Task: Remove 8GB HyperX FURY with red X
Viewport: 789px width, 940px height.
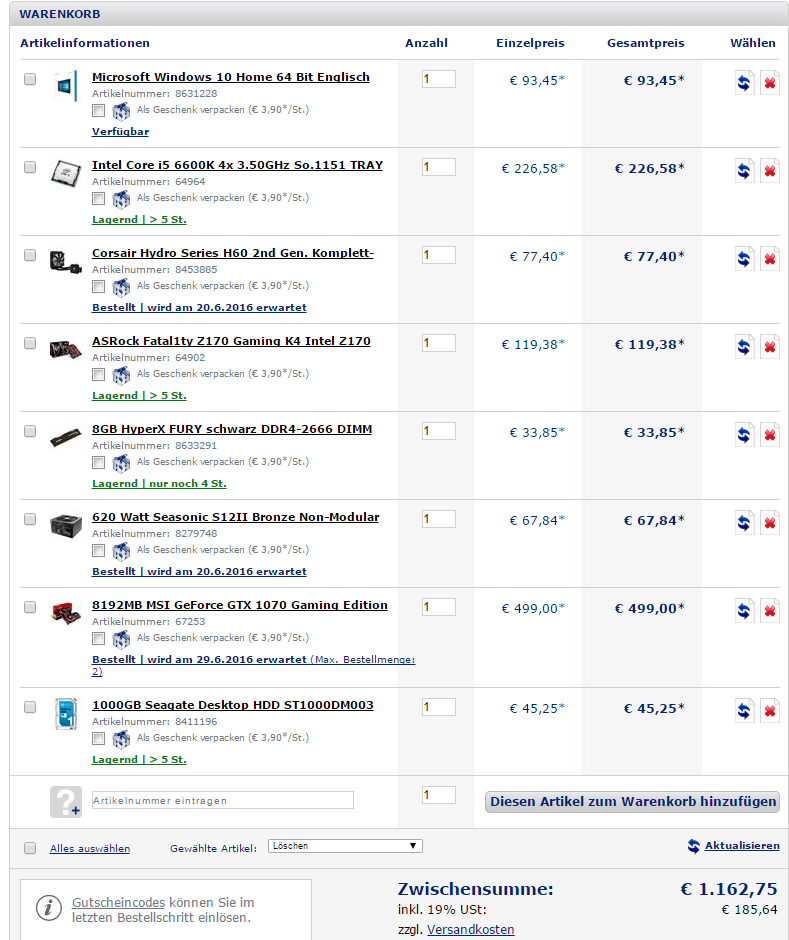Action: tap(770, 435)
